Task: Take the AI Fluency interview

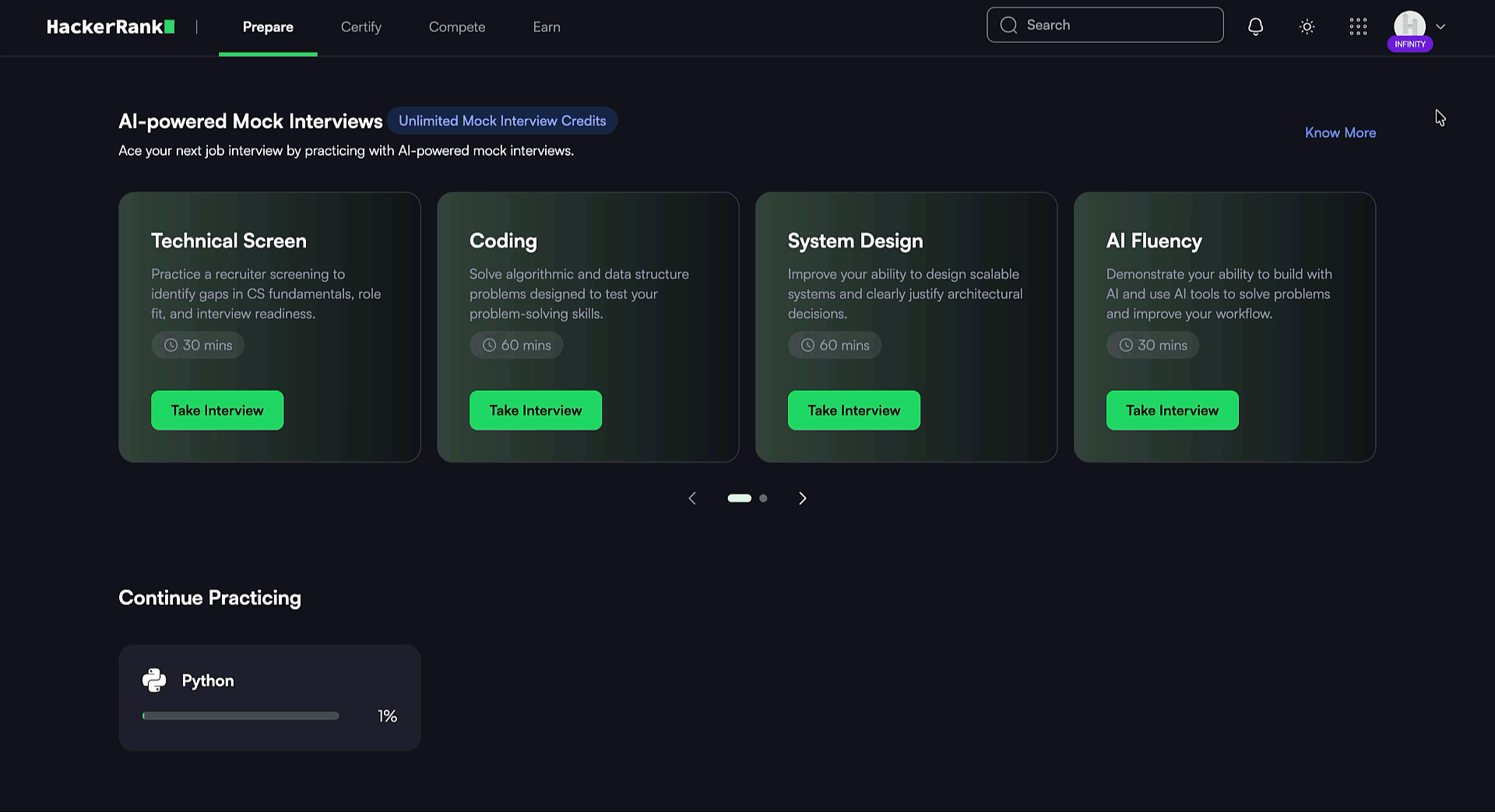Action: pos(1173,410)
